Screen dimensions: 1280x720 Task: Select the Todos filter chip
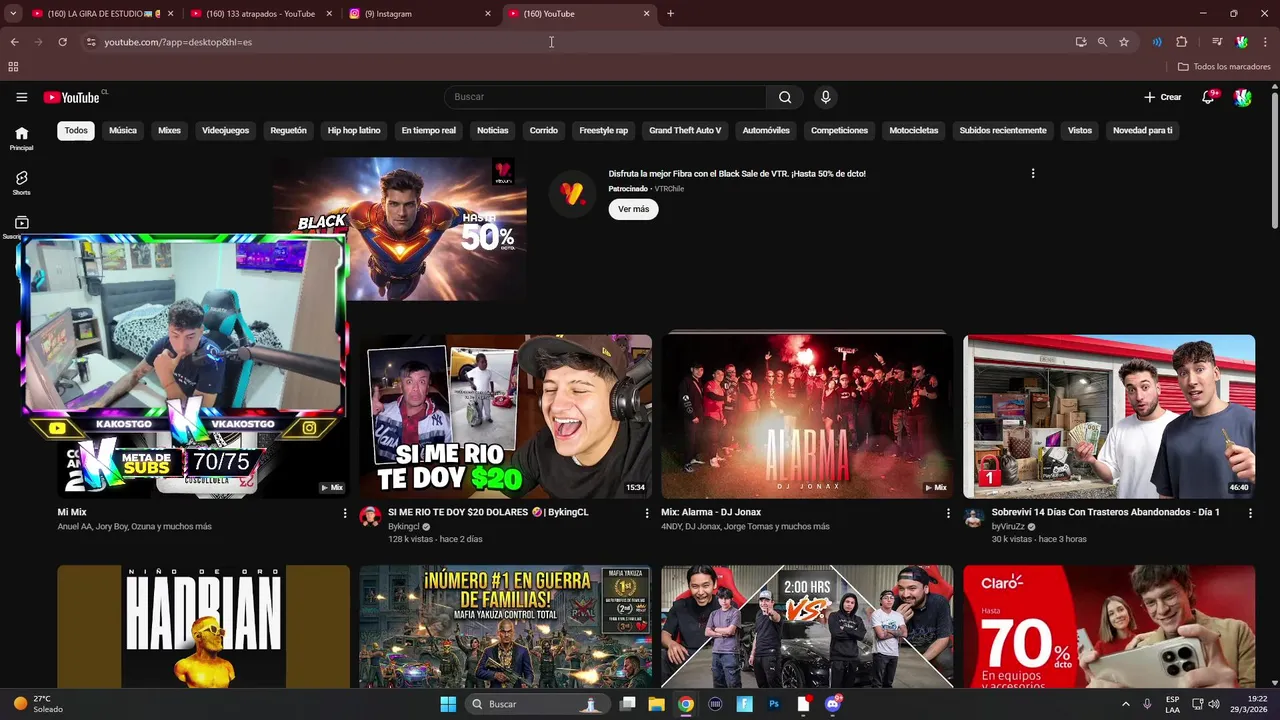coord(76,130)
